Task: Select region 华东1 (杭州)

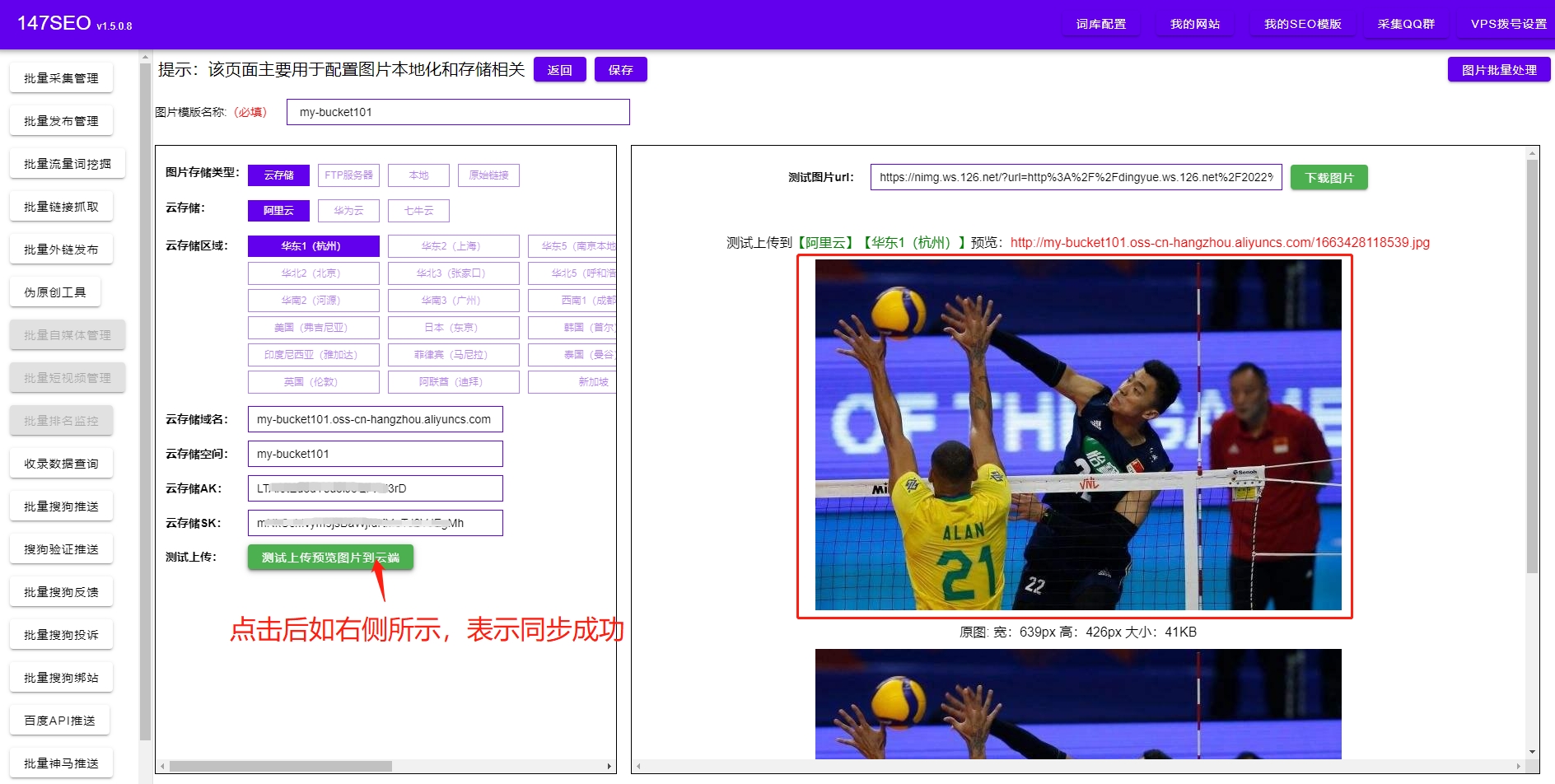Action: point(314,246)
